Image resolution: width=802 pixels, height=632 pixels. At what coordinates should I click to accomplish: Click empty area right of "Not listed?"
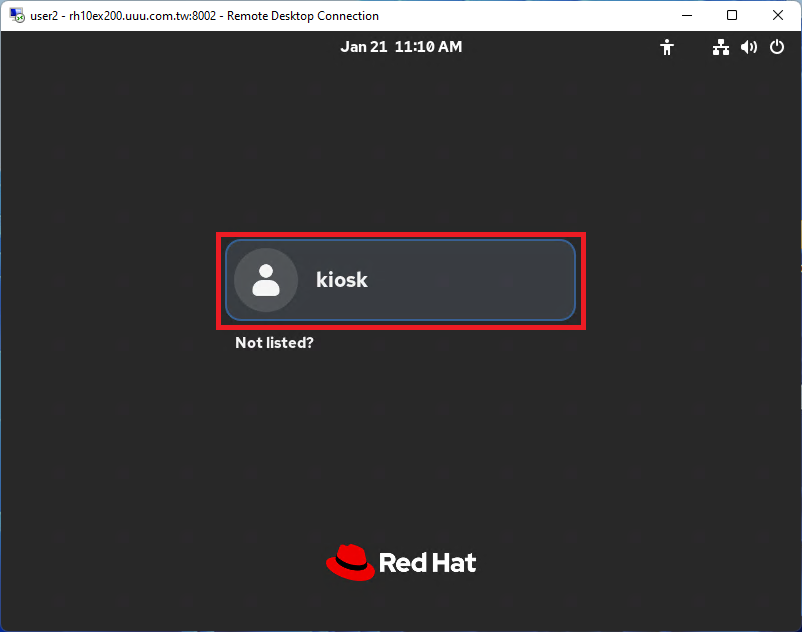pyautogui.click(x=450, y=343)
